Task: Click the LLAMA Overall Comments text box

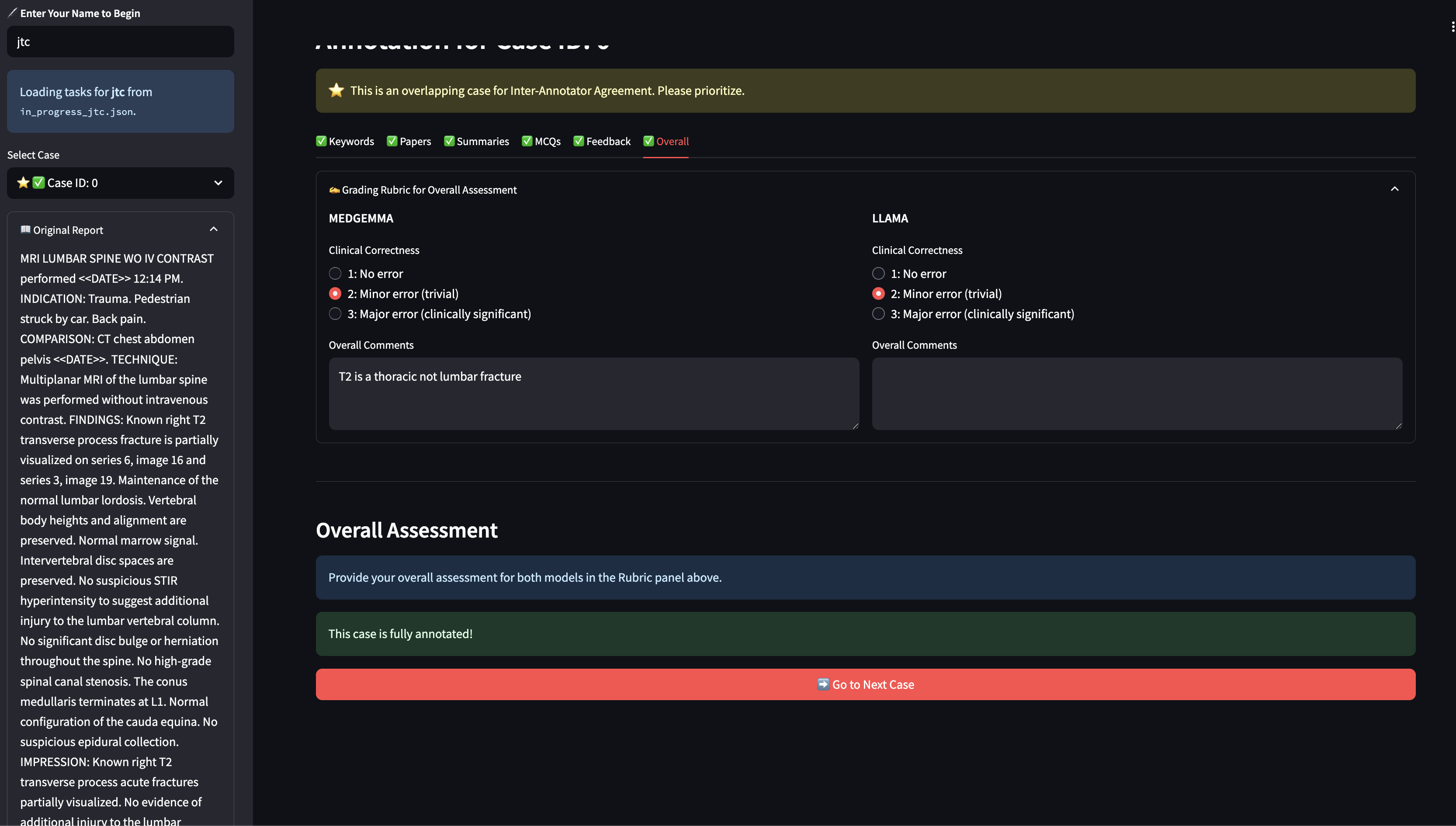Action: (x=1137, y=393)
